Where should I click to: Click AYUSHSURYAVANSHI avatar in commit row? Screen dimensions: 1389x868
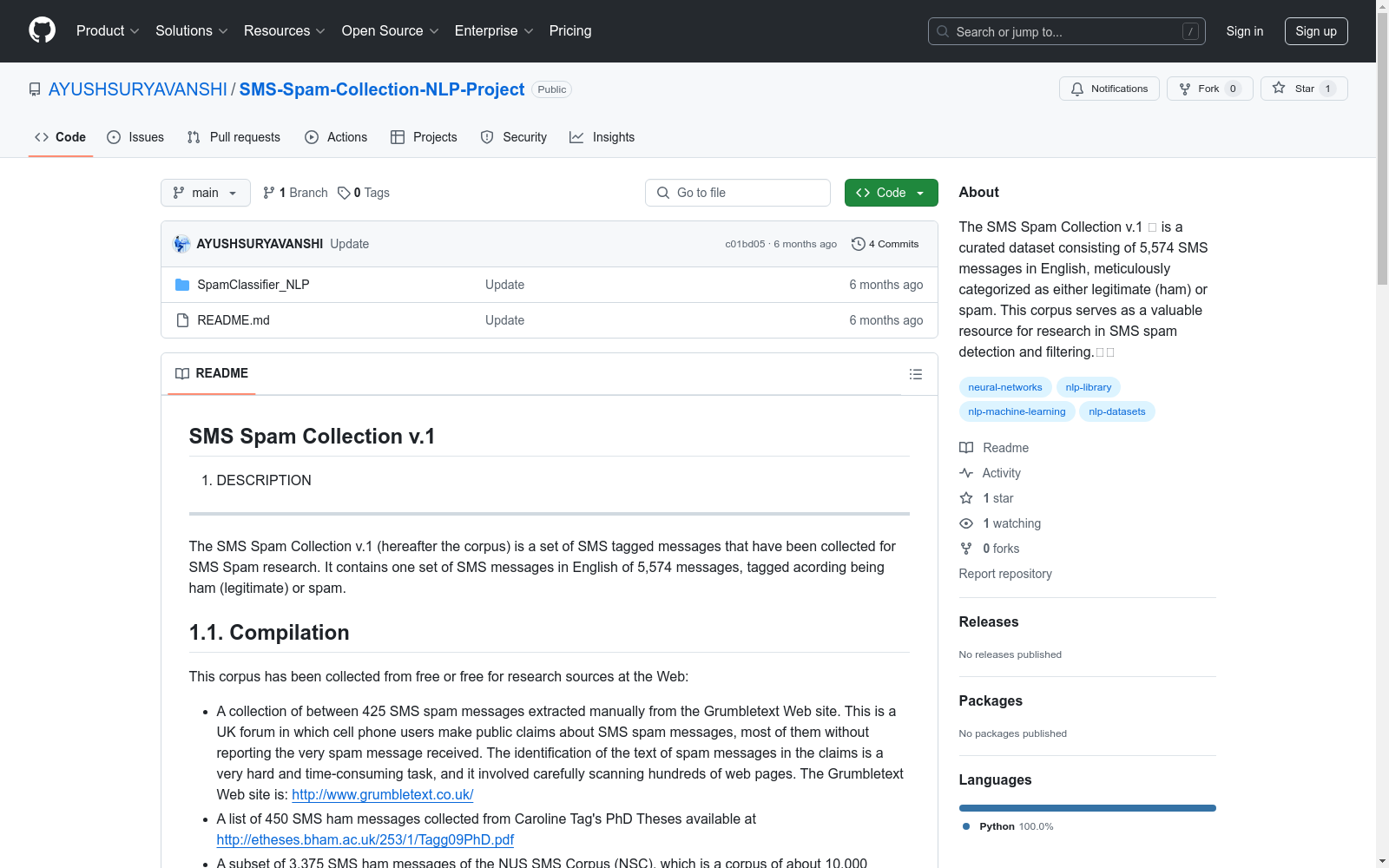pyautogui.click(x=181, y=244)
